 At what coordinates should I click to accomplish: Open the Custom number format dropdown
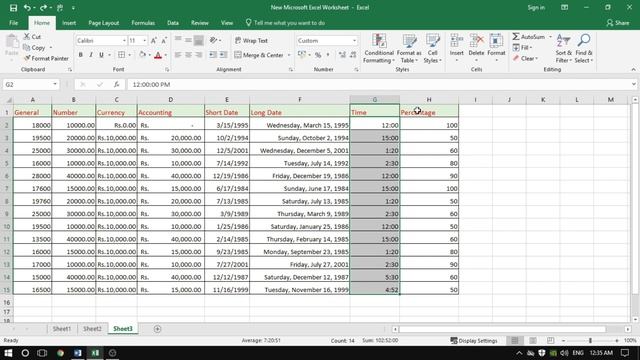[x=354, y=41]
